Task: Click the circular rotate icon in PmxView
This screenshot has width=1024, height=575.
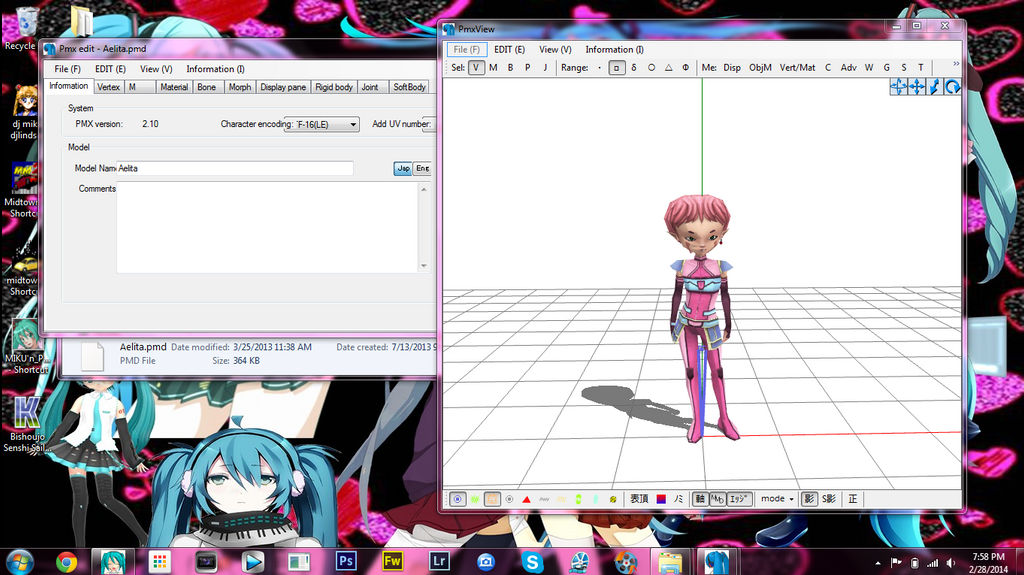Action: [x=952, y=86]
